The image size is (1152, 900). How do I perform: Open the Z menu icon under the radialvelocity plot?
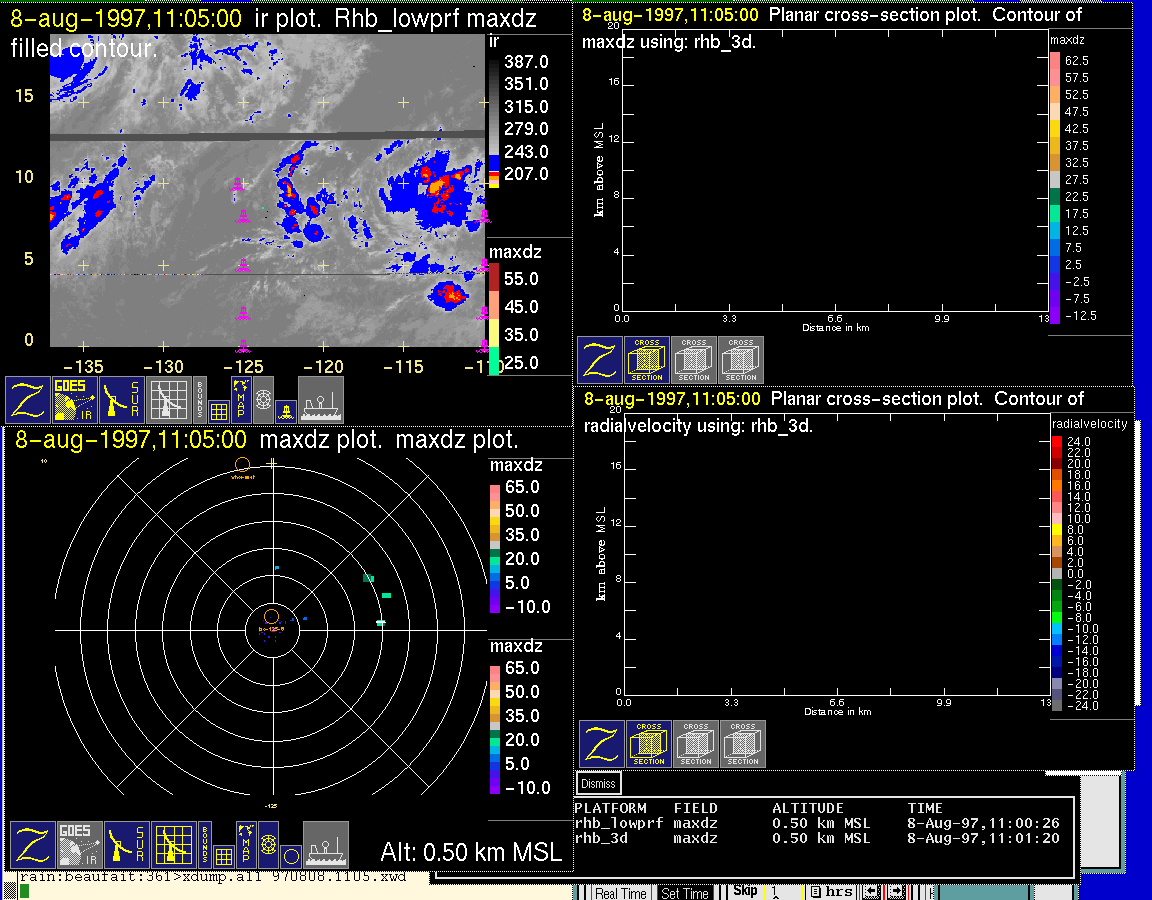(602, 744)
